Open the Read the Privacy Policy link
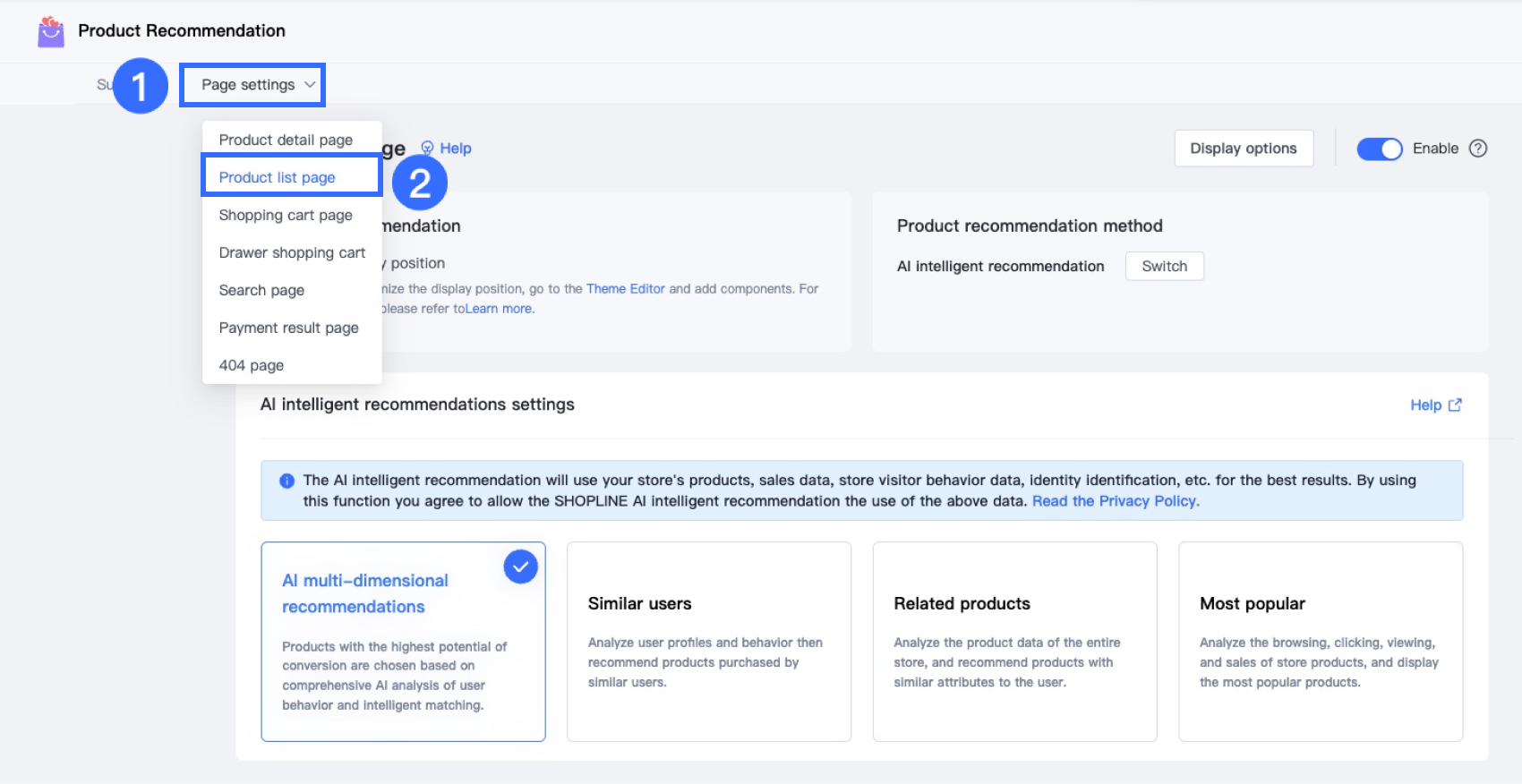This screenshot has width=1522, height=784. click(x=1116, y=501)
